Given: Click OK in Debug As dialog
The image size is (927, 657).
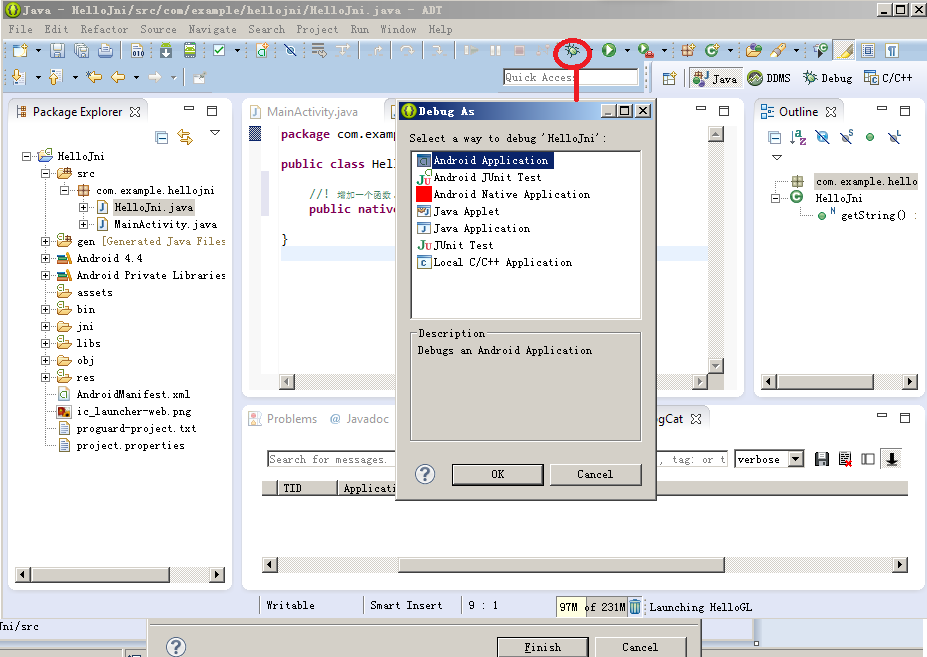Looking at the screenshot, I should 497,474.
